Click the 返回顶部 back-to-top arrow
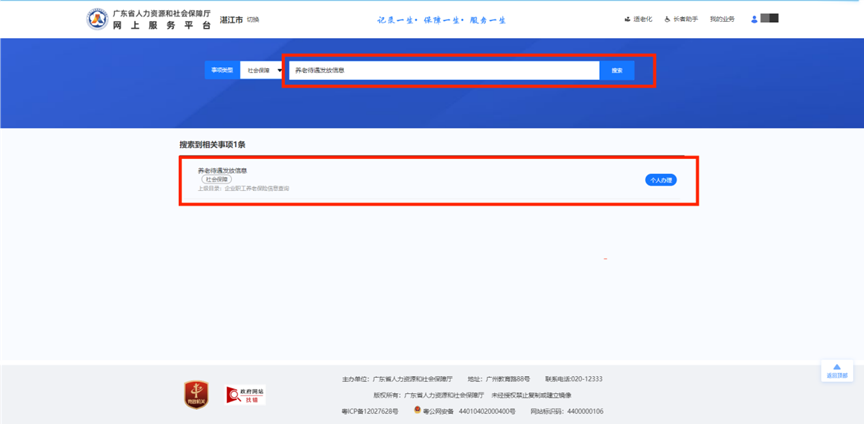Image resolution: width=864 pixels, height=424 pixels. [836, 369]
